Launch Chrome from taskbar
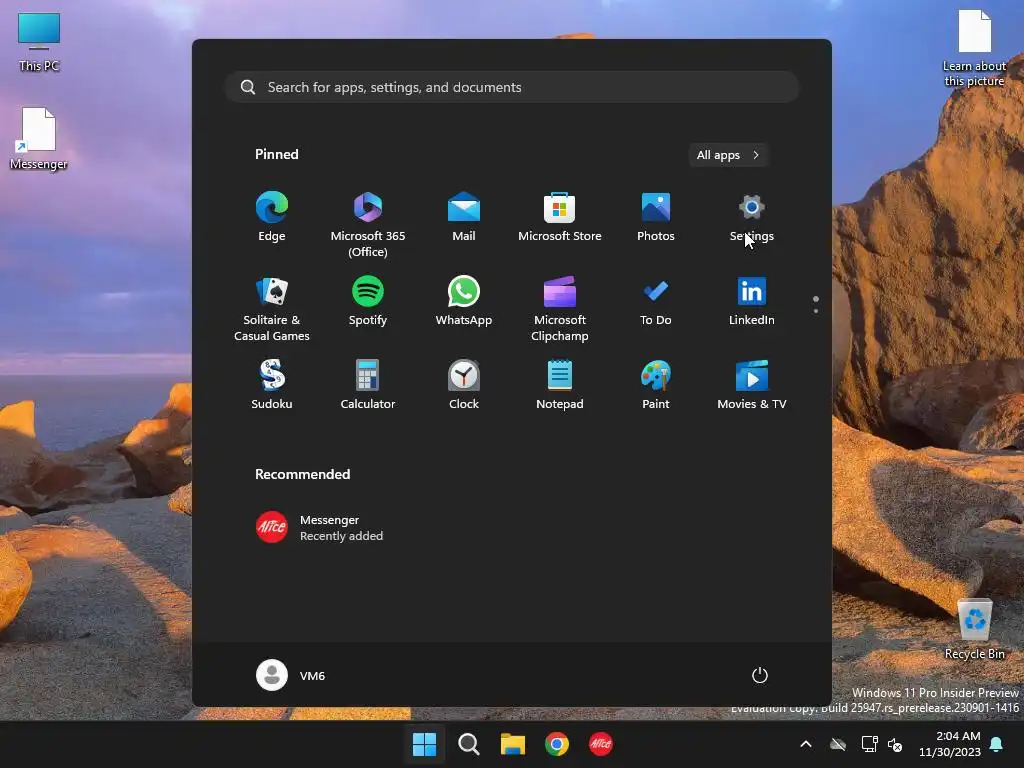This screenshot has height=768, width=1024. (x=557, y=744)
